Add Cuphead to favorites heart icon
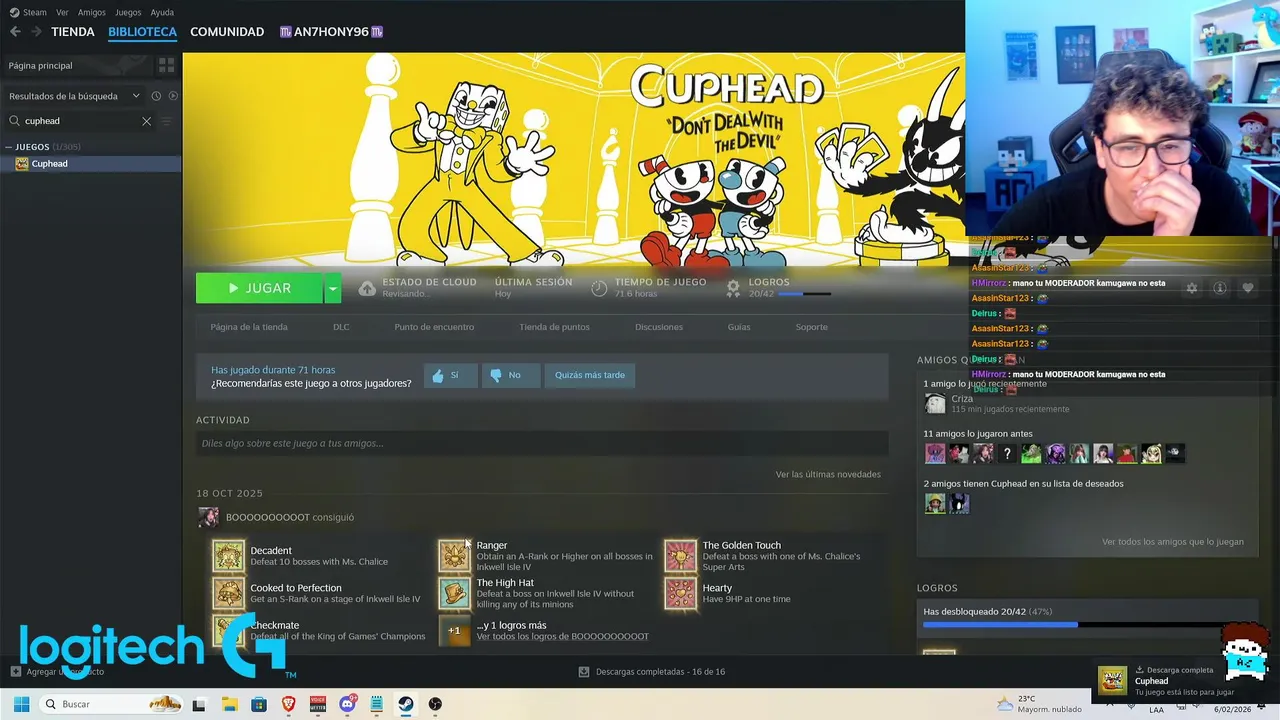Image resolution: width=1280 pixels, height=720 pixels. click(x=1247, y=288)
